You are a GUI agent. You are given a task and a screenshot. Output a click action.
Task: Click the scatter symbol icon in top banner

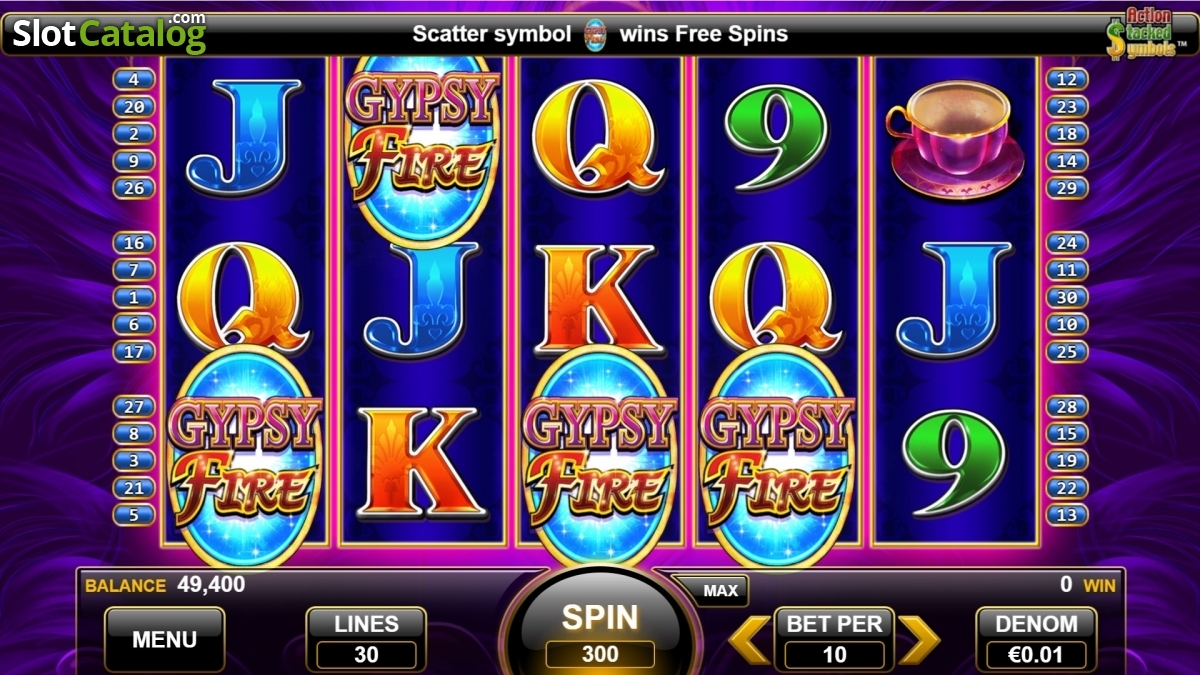pos(595,34)
